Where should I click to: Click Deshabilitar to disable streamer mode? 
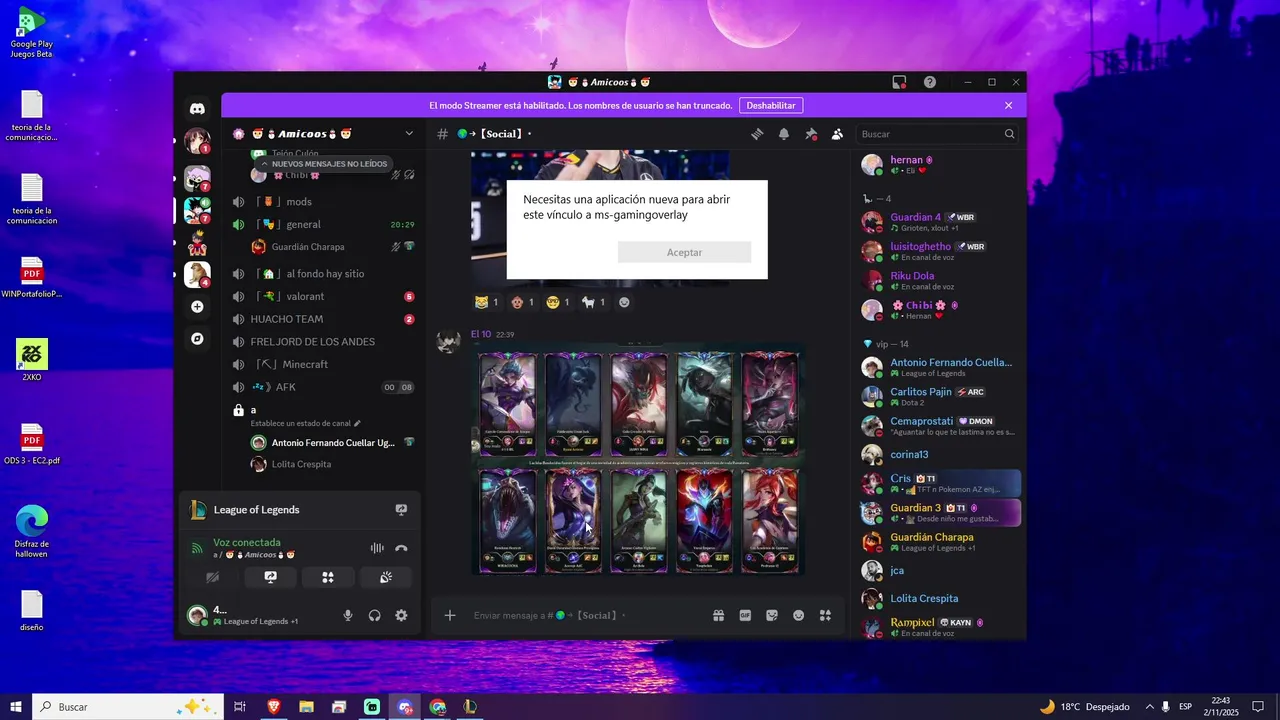771,105
